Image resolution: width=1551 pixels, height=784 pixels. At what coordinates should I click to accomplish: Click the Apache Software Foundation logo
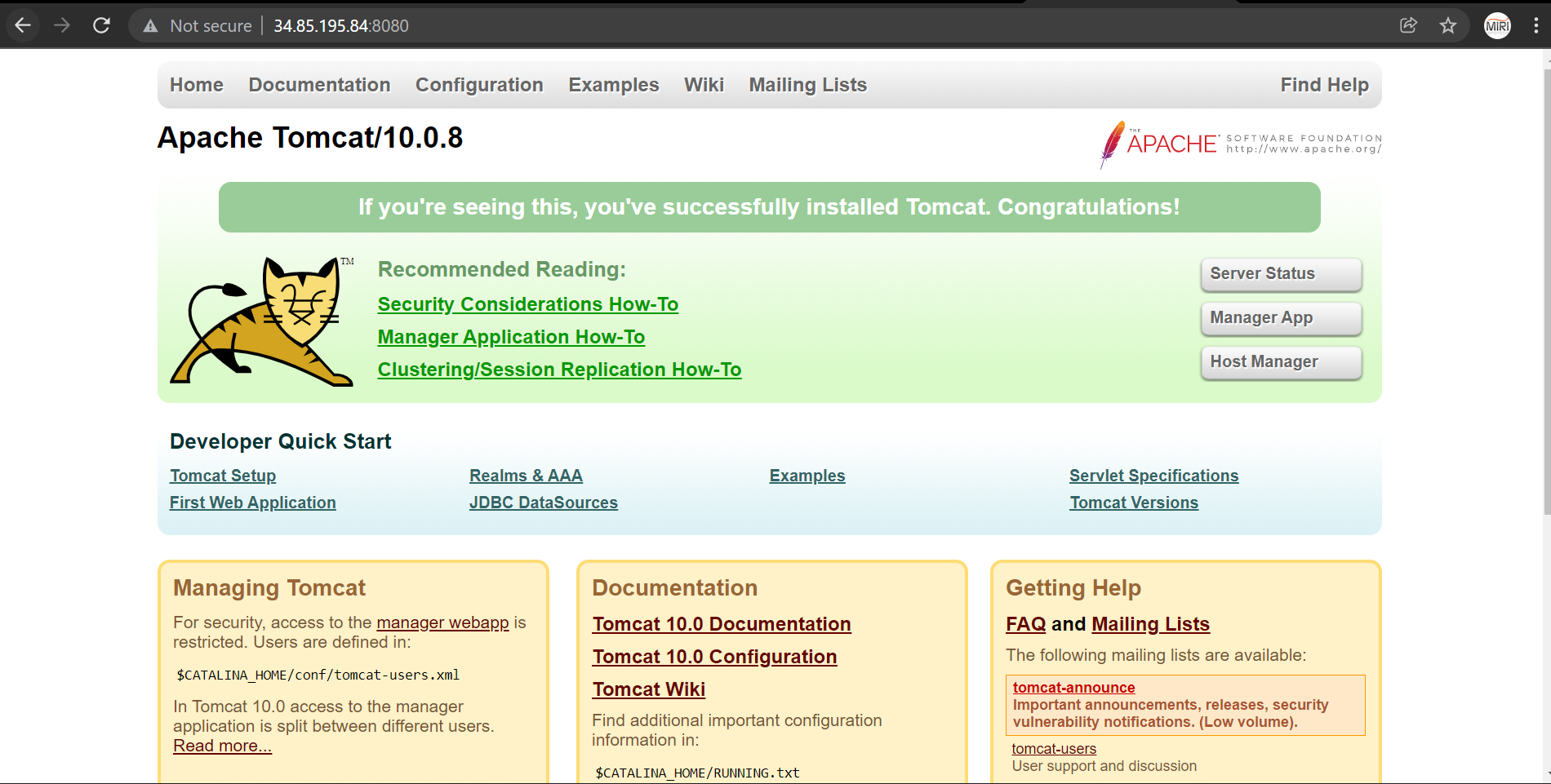pyautogui.click(x=1239, y=144)
